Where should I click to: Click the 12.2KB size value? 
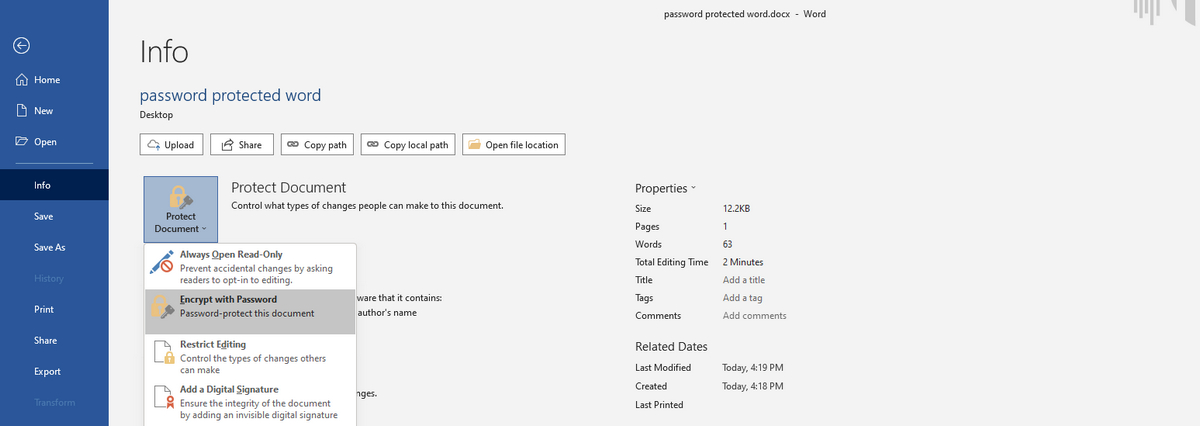736,209
